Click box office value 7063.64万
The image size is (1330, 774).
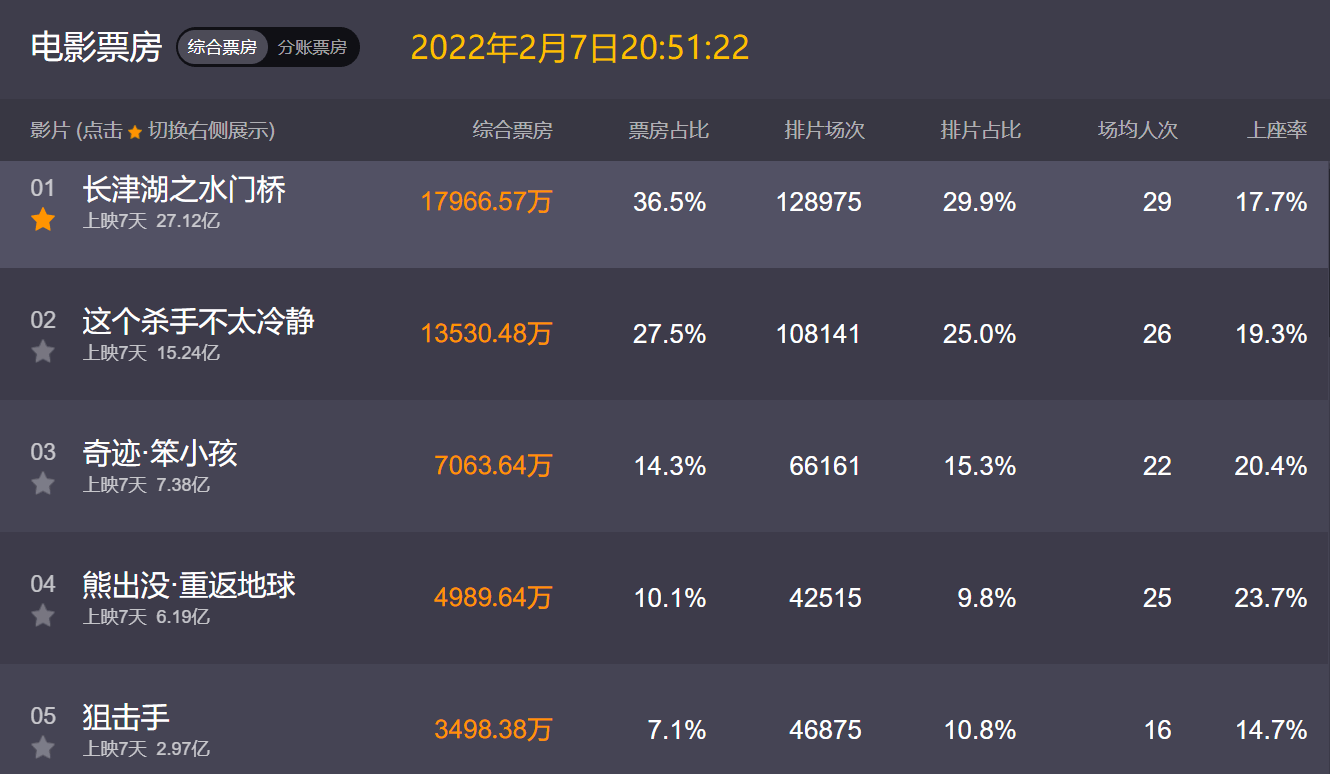[x=493, y=466]
